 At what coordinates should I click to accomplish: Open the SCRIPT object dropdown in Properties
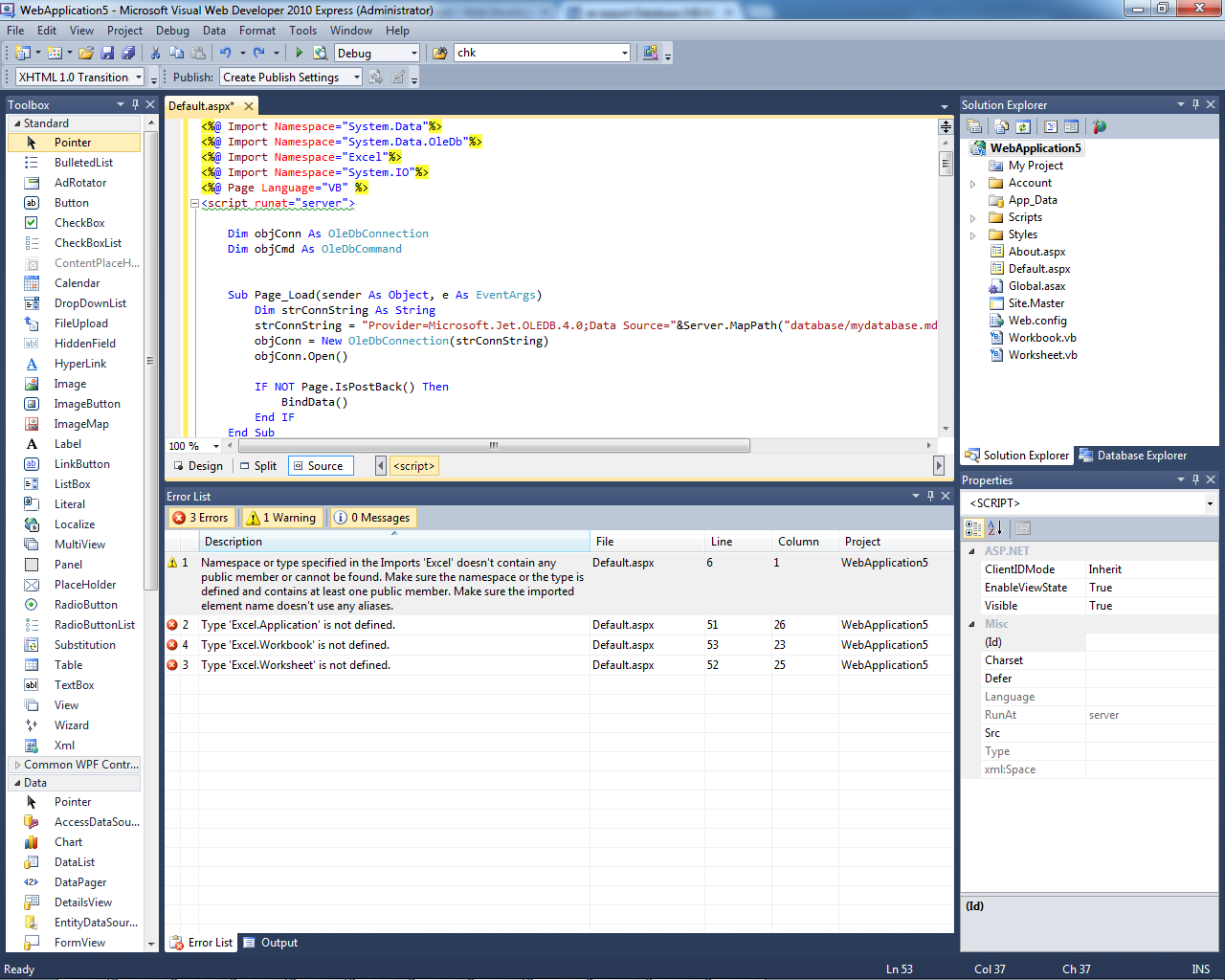tap(1210, 503)
